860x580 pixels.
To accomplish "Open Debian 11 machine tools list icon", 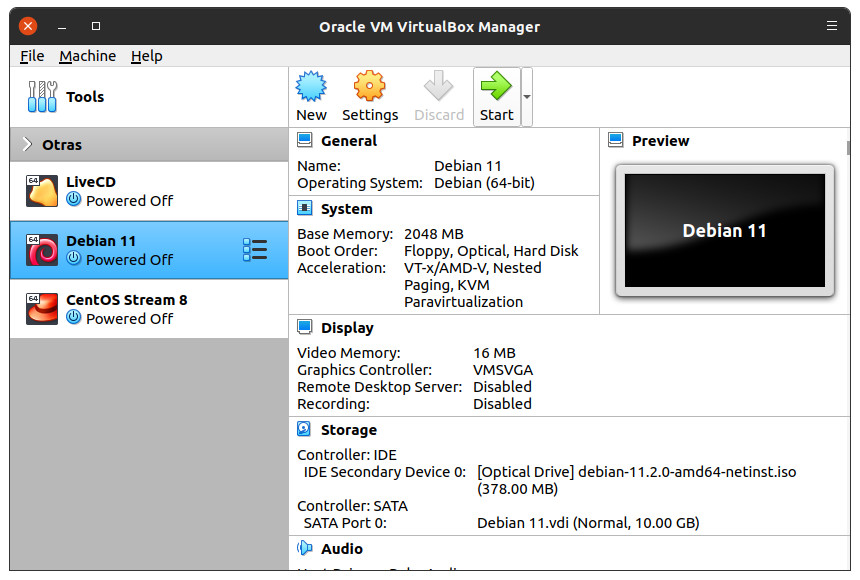I will [255, 250].
